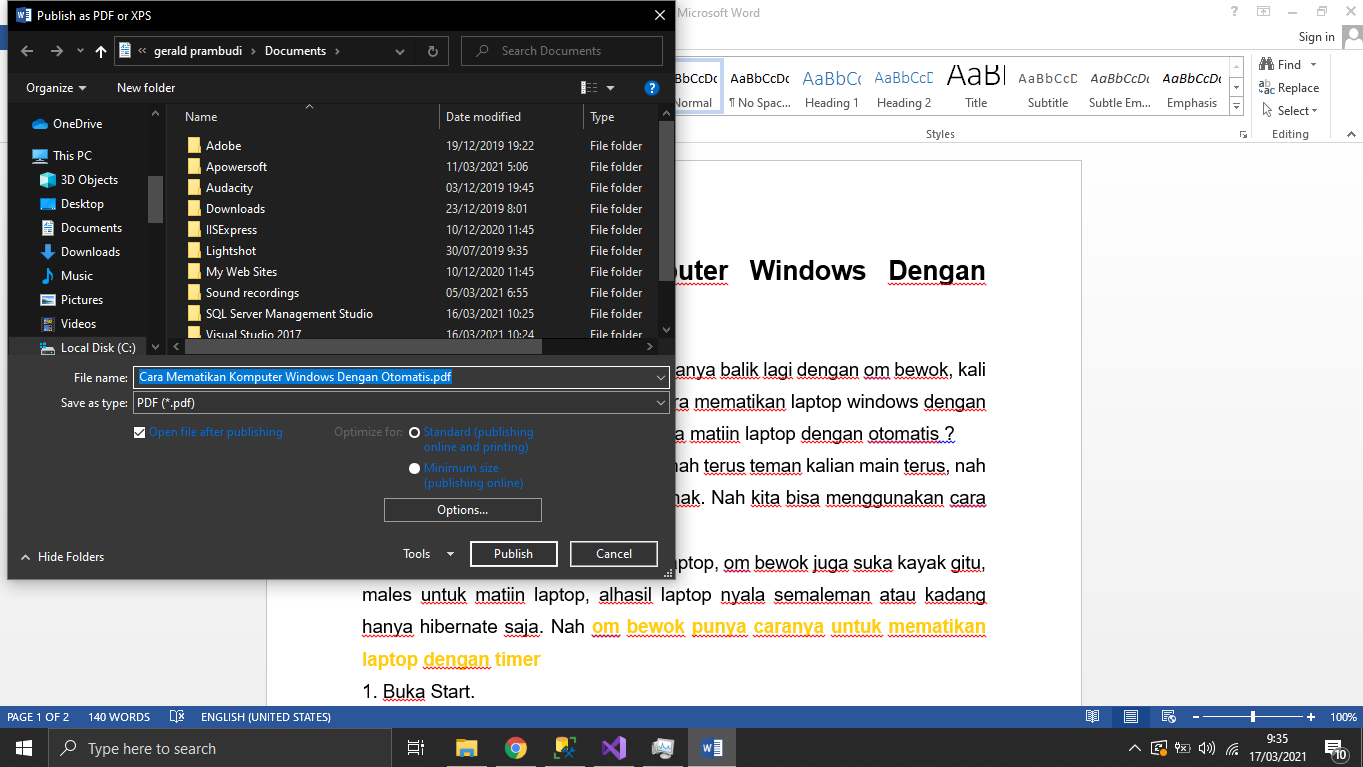
Task: Open Desktop in the navigation pane
Action: pyautogui.click(x=72, y=204)
